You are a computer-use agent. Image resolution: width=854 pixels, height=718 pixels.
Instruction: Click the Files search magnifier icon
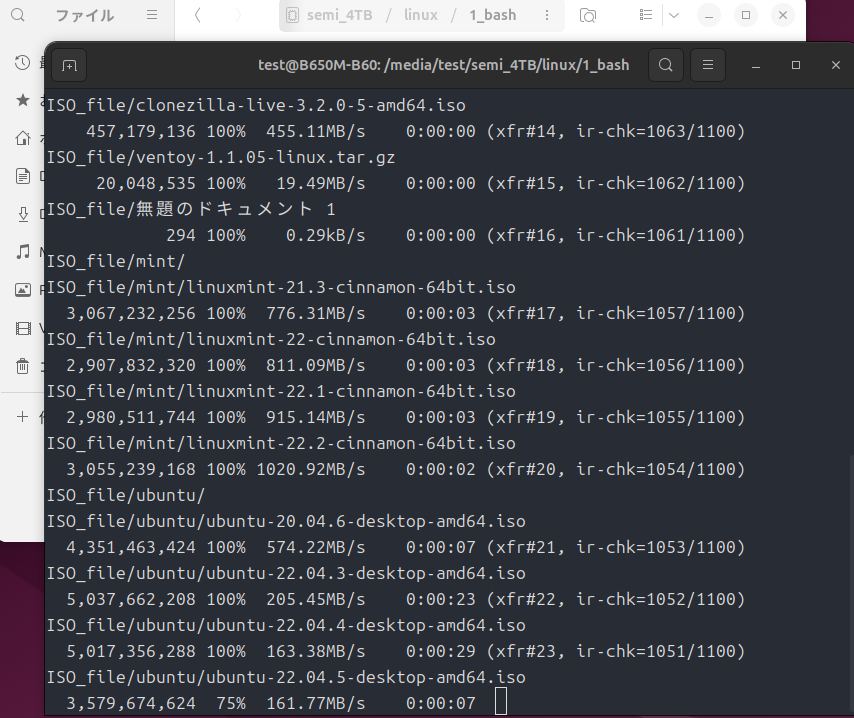tap(17, 16)
